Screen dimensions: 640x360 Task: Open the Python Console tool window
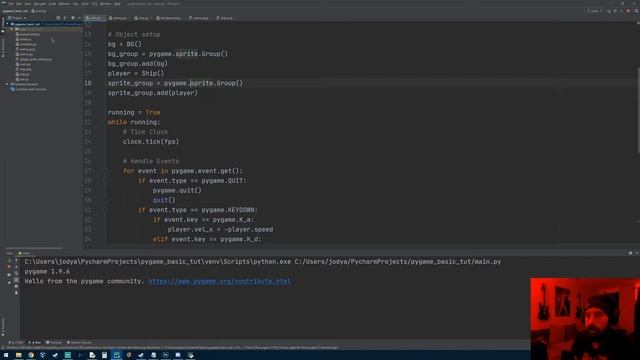pos(79,342)
